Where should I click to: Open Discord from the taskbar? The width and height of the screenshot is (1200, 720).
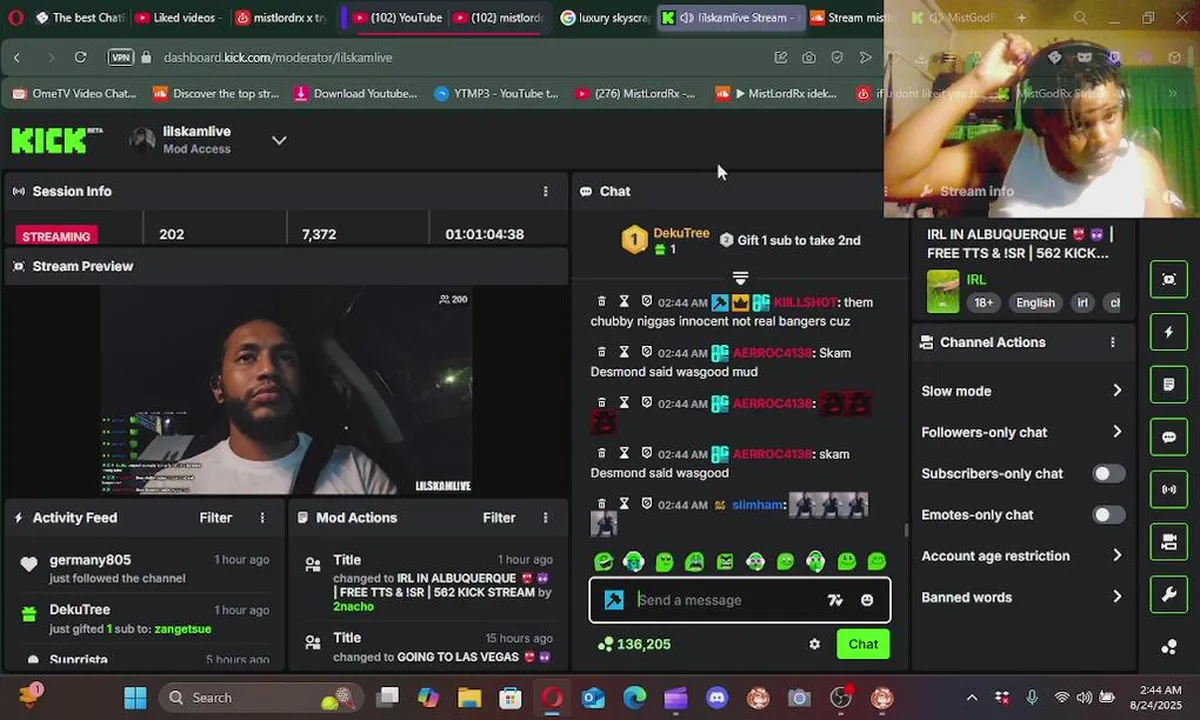[717, 697]
